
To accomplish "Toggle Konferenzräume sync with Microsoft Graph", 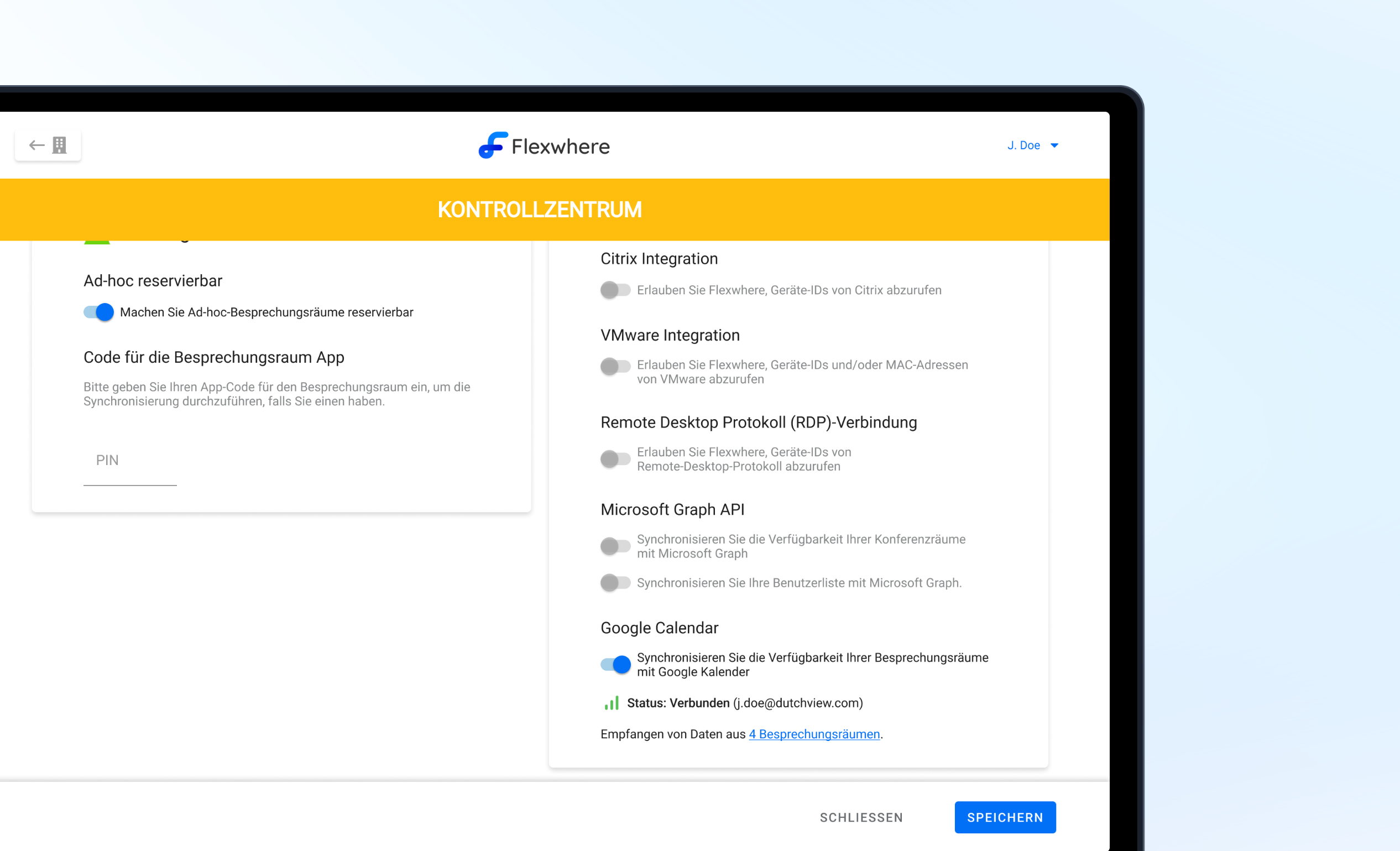I will pyautogui.click(x=615, y=546).
